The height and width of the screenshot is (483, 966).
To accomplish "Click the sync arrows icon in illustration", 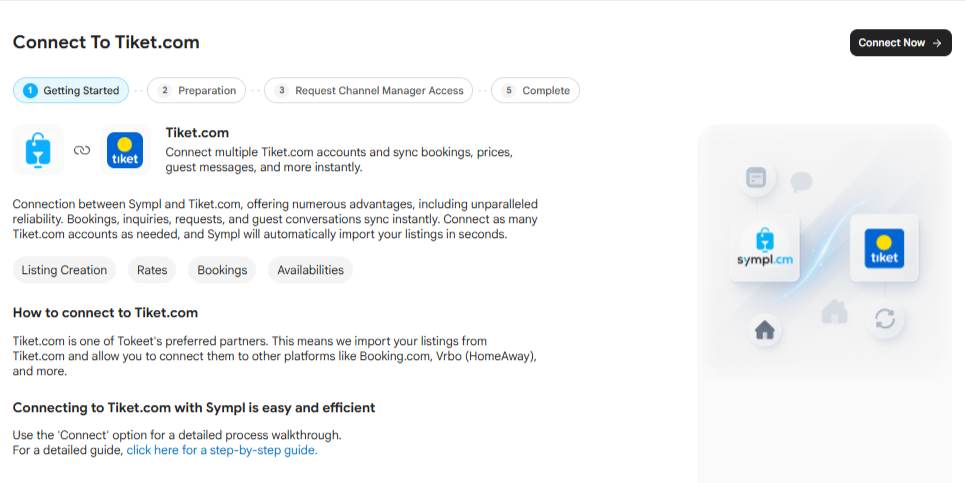I will [885, 319].
